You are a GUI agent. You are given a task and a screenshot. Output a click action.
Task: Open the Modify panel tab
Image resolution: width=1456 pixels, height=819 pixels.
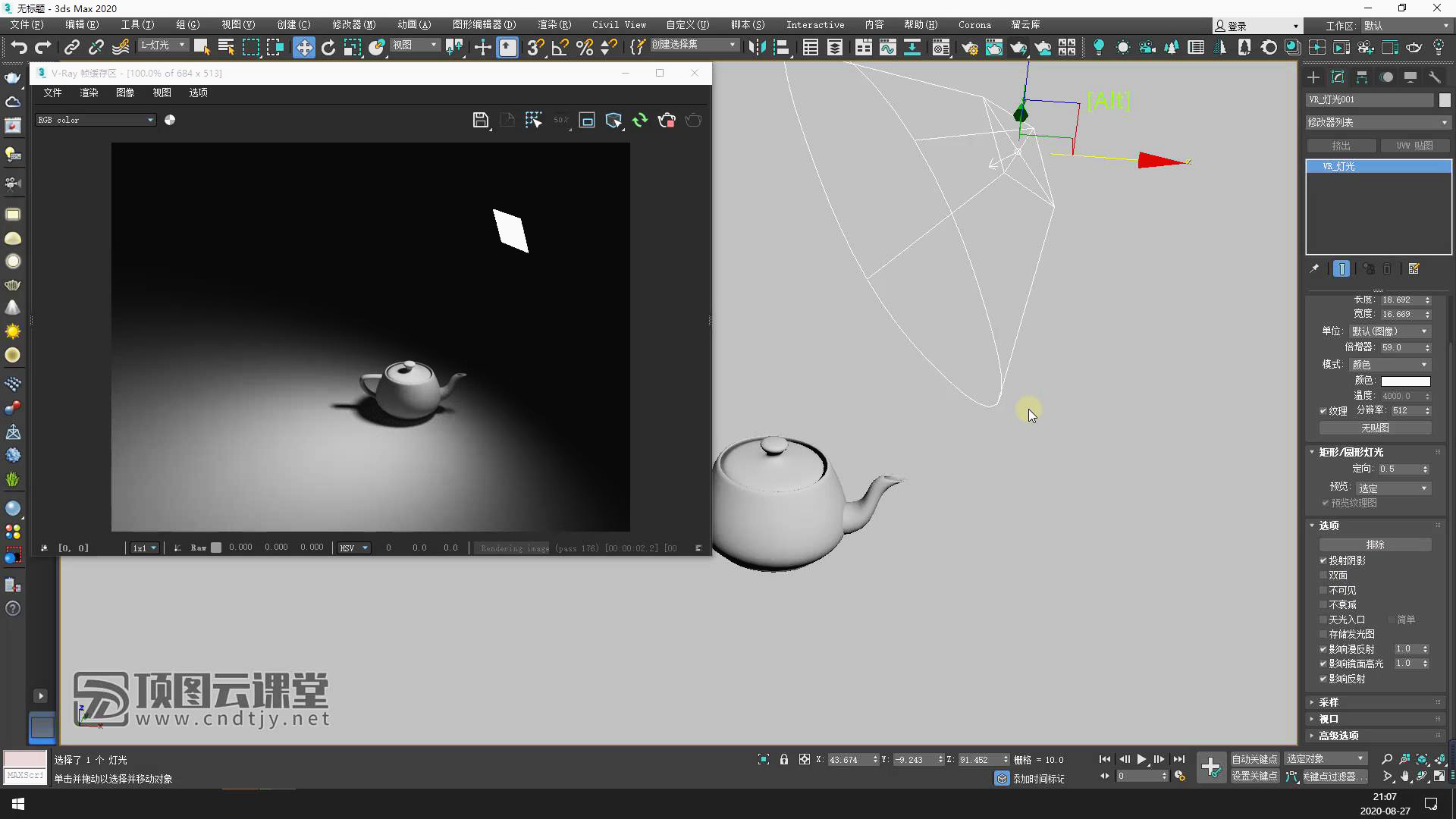1338,77
